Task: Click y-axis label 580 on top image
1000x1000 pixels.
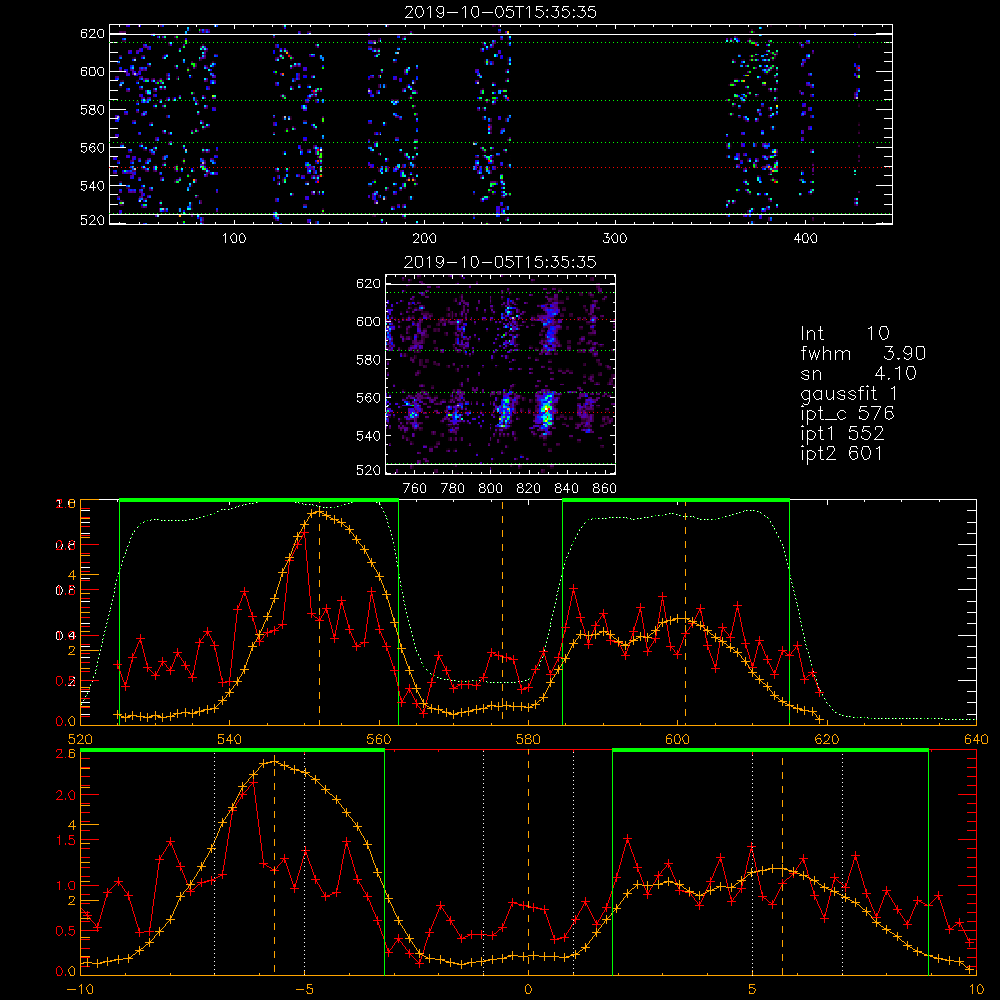Action: pos(92,110)
